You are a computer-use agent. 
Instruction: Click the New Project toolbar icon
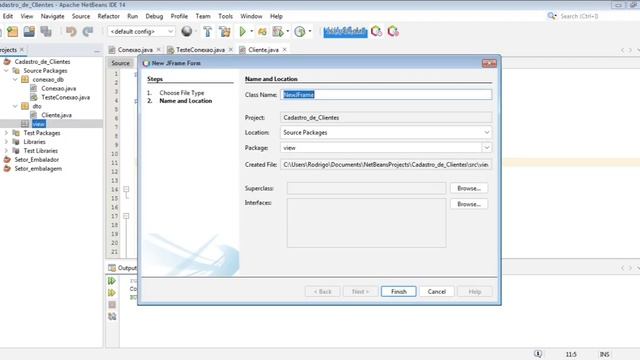pos(13,31)
